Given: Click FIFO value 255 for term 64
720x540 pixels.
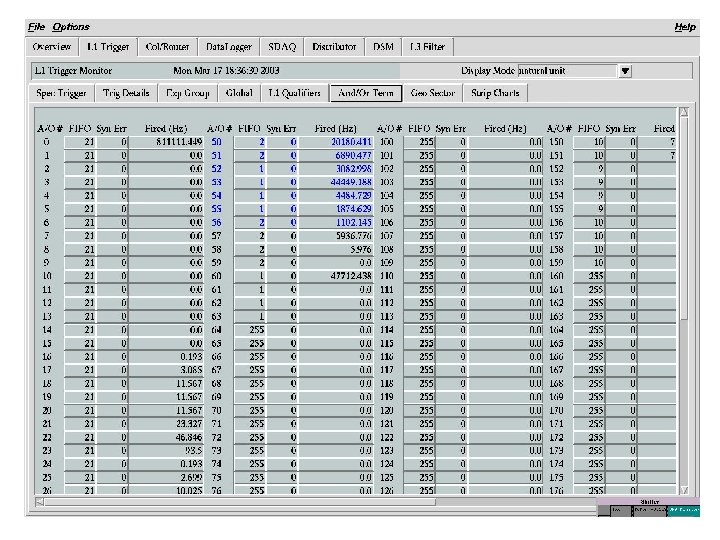Looking at the screenshot, I should pos(250,330).
